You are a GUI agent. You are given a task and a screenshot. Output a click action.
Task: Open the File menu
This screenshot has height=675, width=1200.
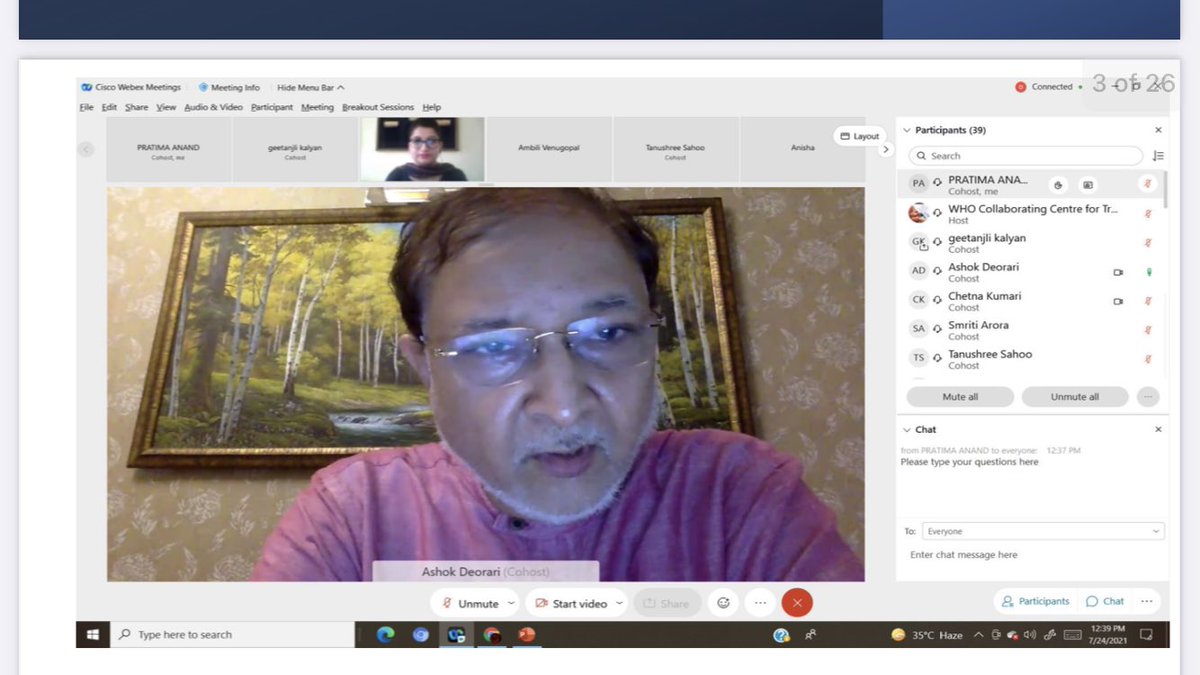coord(87,107)
